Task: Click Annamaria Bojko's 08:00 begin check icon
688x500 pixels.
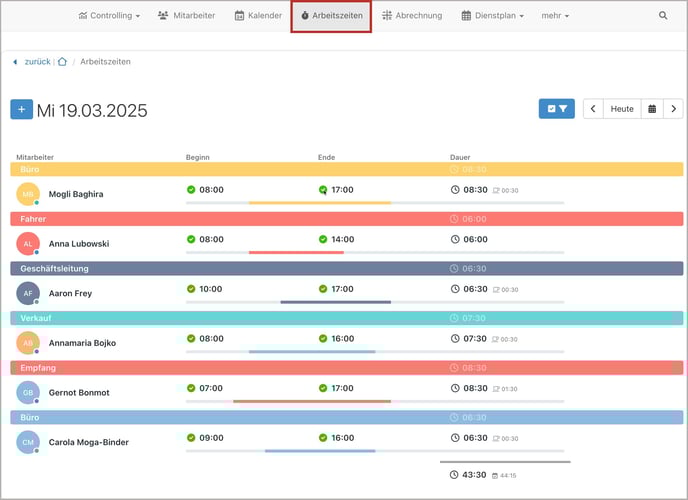Action: pyautogui.click(x=191, y=338)
